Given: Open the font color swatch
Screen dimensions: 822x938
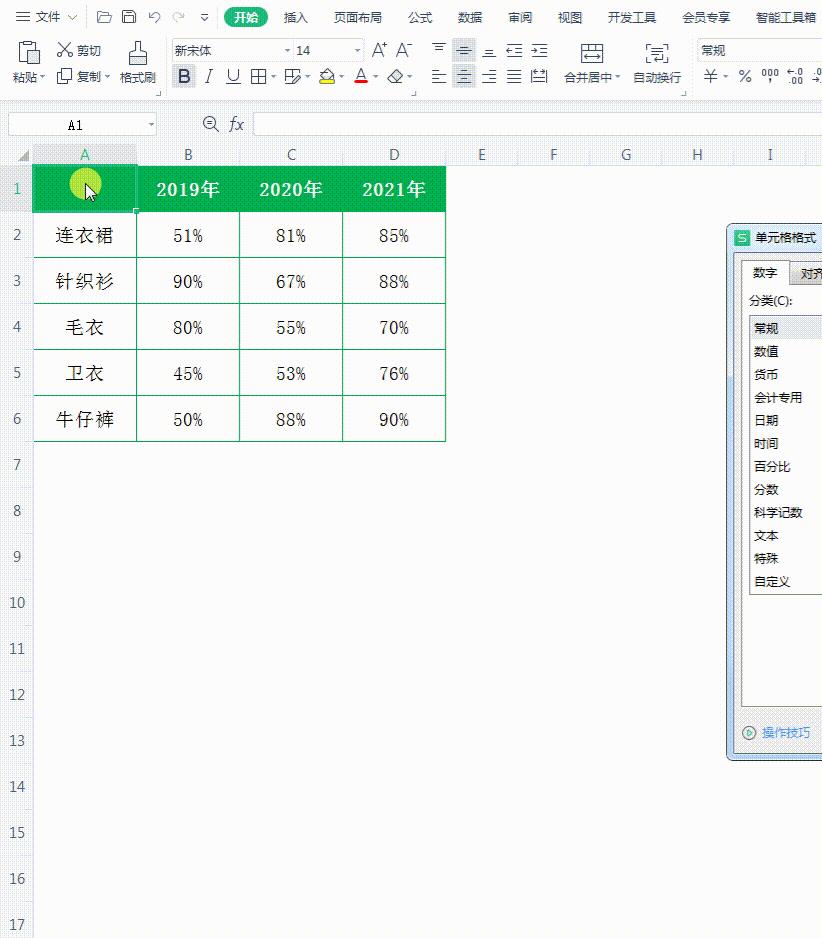Looking at the screenshot, I should click(x=360, y=76).
